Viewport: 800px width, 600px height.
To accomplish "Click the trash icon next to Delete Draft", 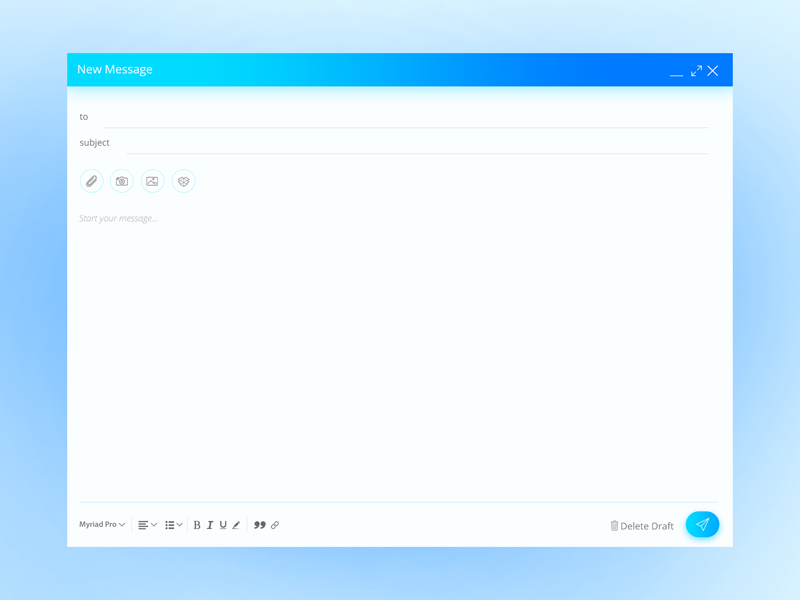I will pos(614,525).
